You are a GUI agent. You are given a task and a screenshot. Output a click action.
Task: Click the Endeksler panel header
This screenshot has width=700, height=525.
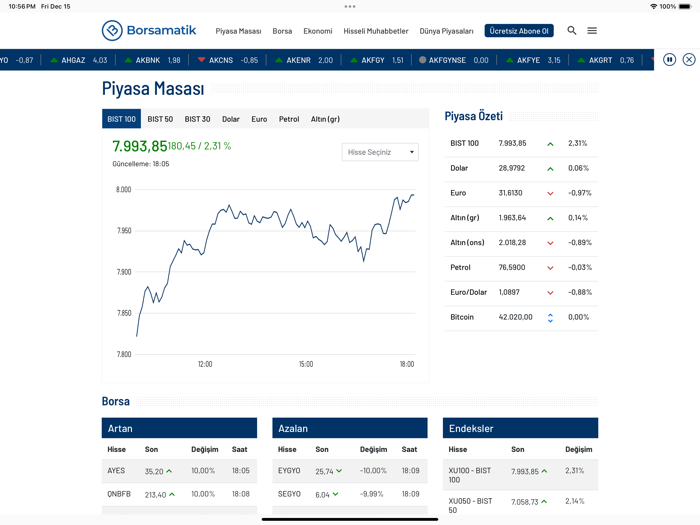pos(521,428)
